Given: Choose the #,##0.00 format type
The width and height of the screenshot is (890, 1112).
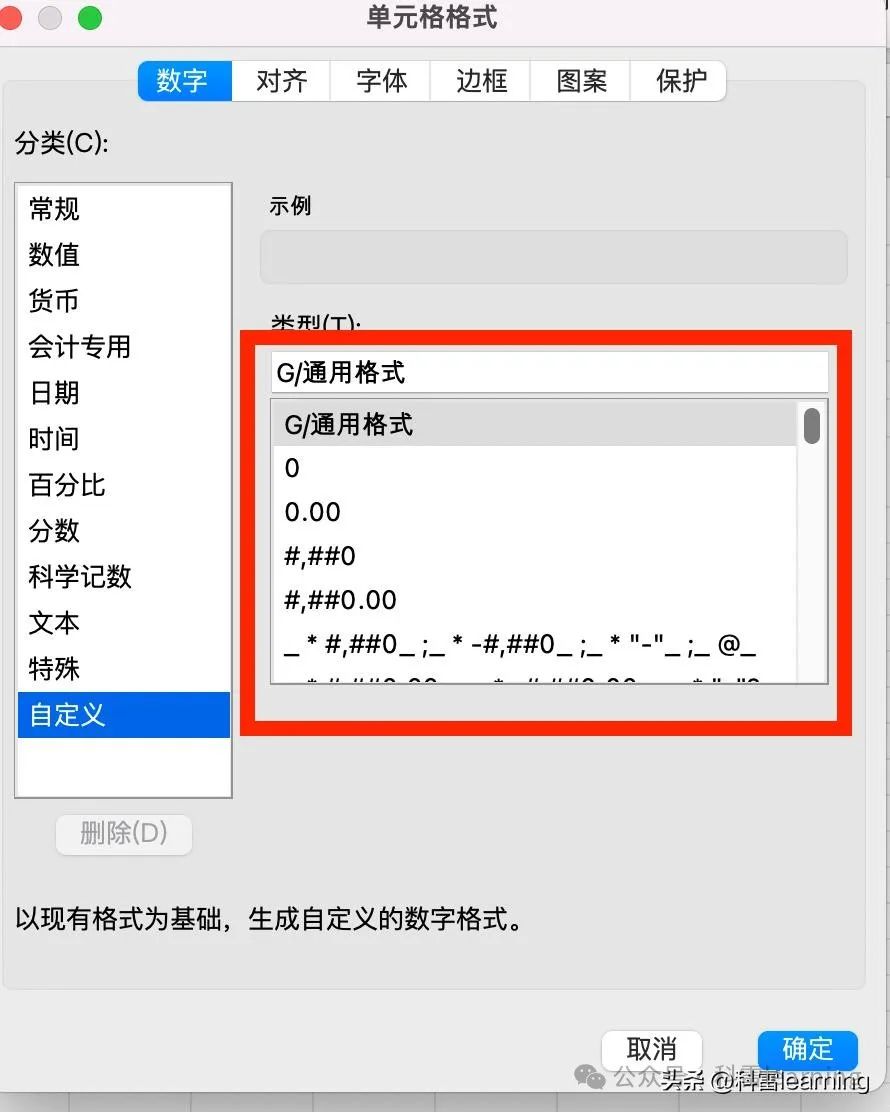Looking at the screenshot, I should pyautogui.click(x=535, y=600).
